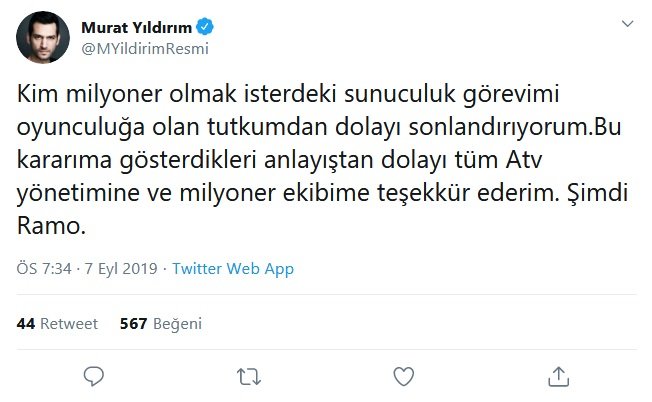The width and height of the screenshot is (652, 402).
Task: Open Murat Yıldırım's profile picture
Action: tap(40, 38)
